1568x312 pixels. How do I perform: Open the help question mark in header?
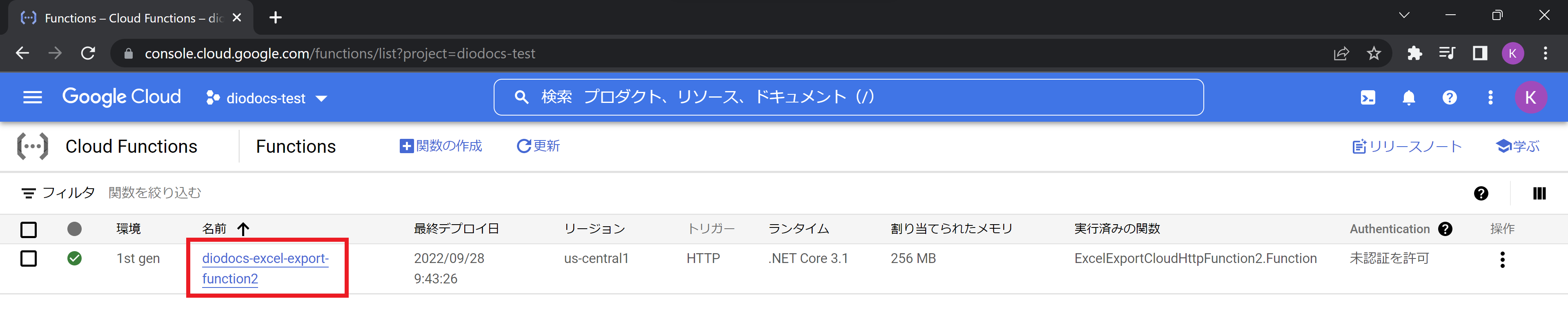click(x=1449, y=97)
